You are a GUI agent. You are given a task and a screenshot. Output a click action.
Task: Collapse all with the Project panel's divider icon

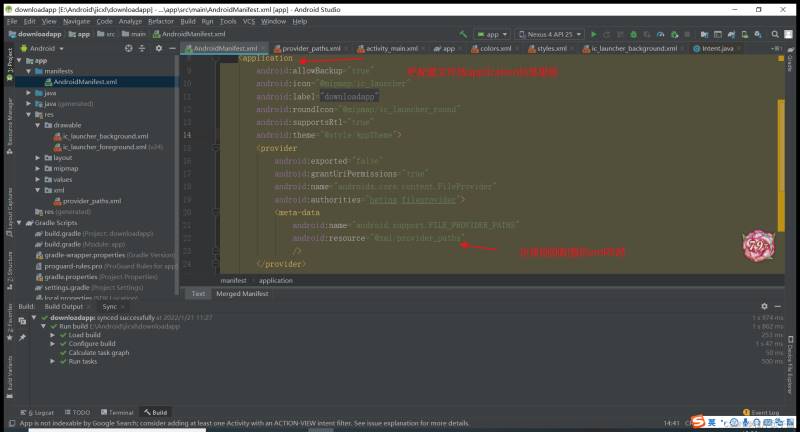pyautogui.click(x=142, y=48)
